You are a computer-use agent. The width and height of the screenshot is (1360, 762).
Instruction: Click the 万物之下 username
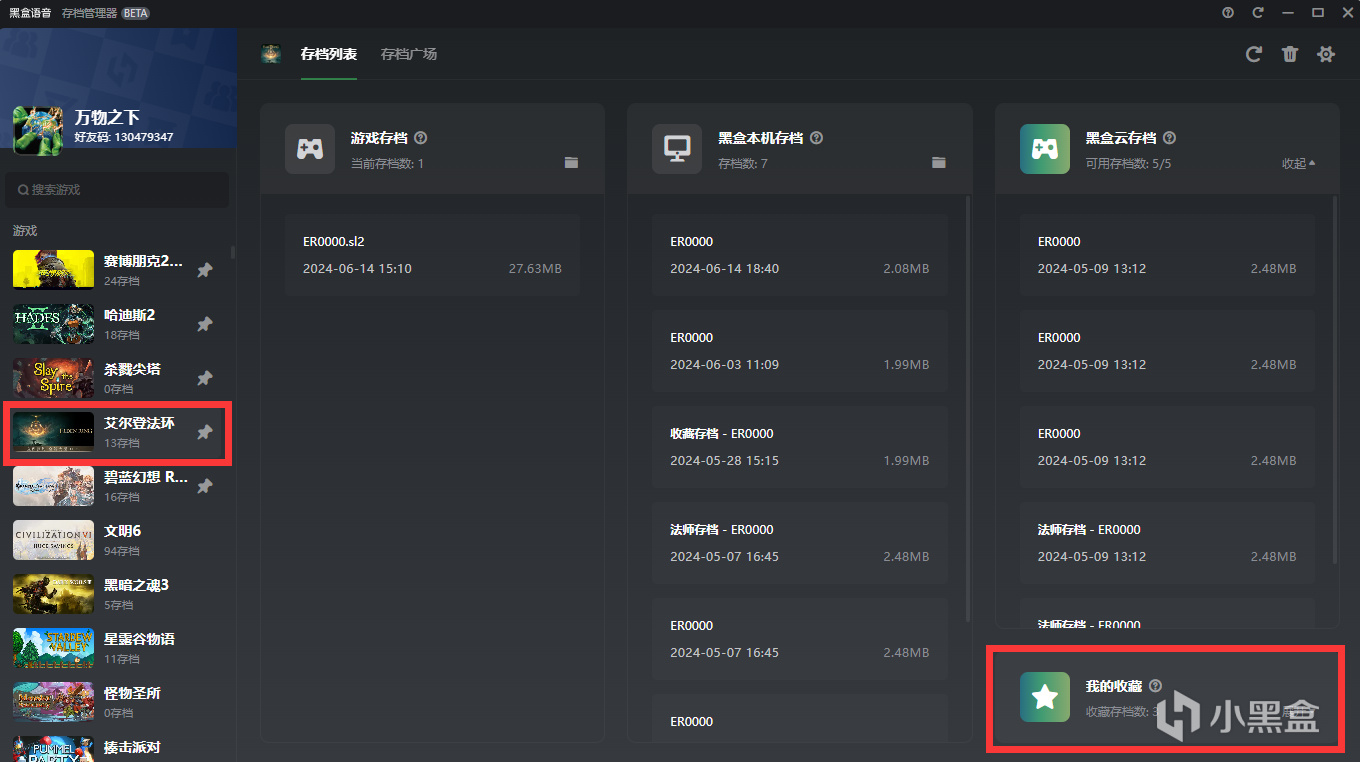click(x=107, y=117)
